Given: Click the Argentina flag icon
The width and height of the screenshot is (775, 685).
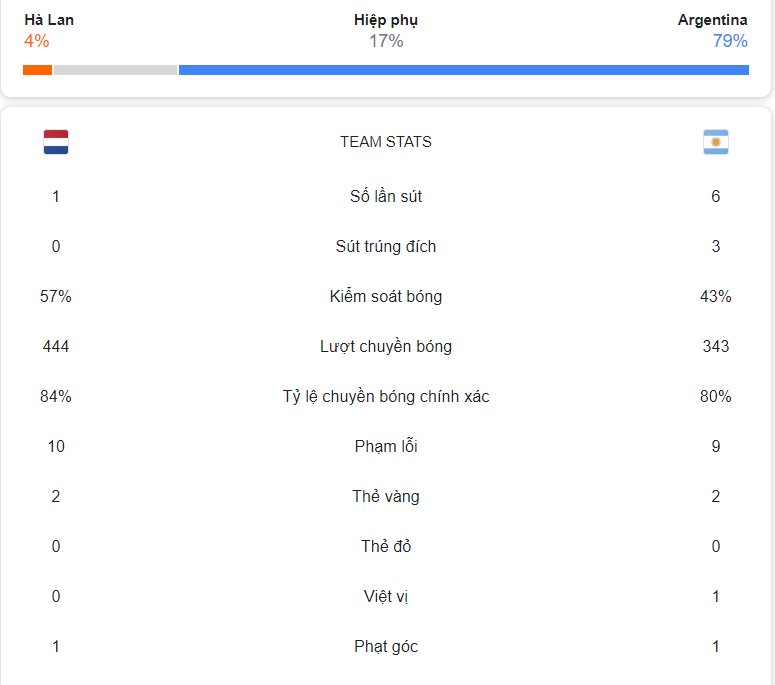Looking at the screenshot, I should [716, 142].
